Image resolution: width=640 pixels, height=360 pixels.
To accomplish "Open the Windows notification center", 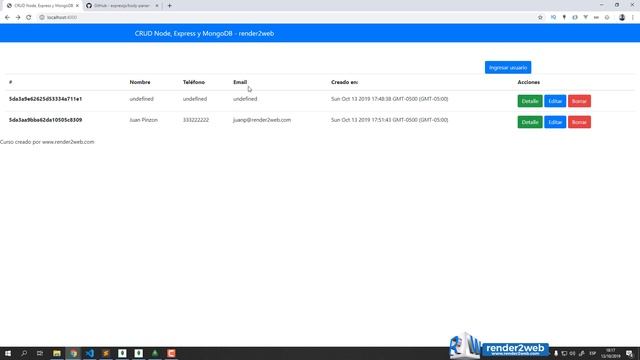I will [x=629, y=353].
